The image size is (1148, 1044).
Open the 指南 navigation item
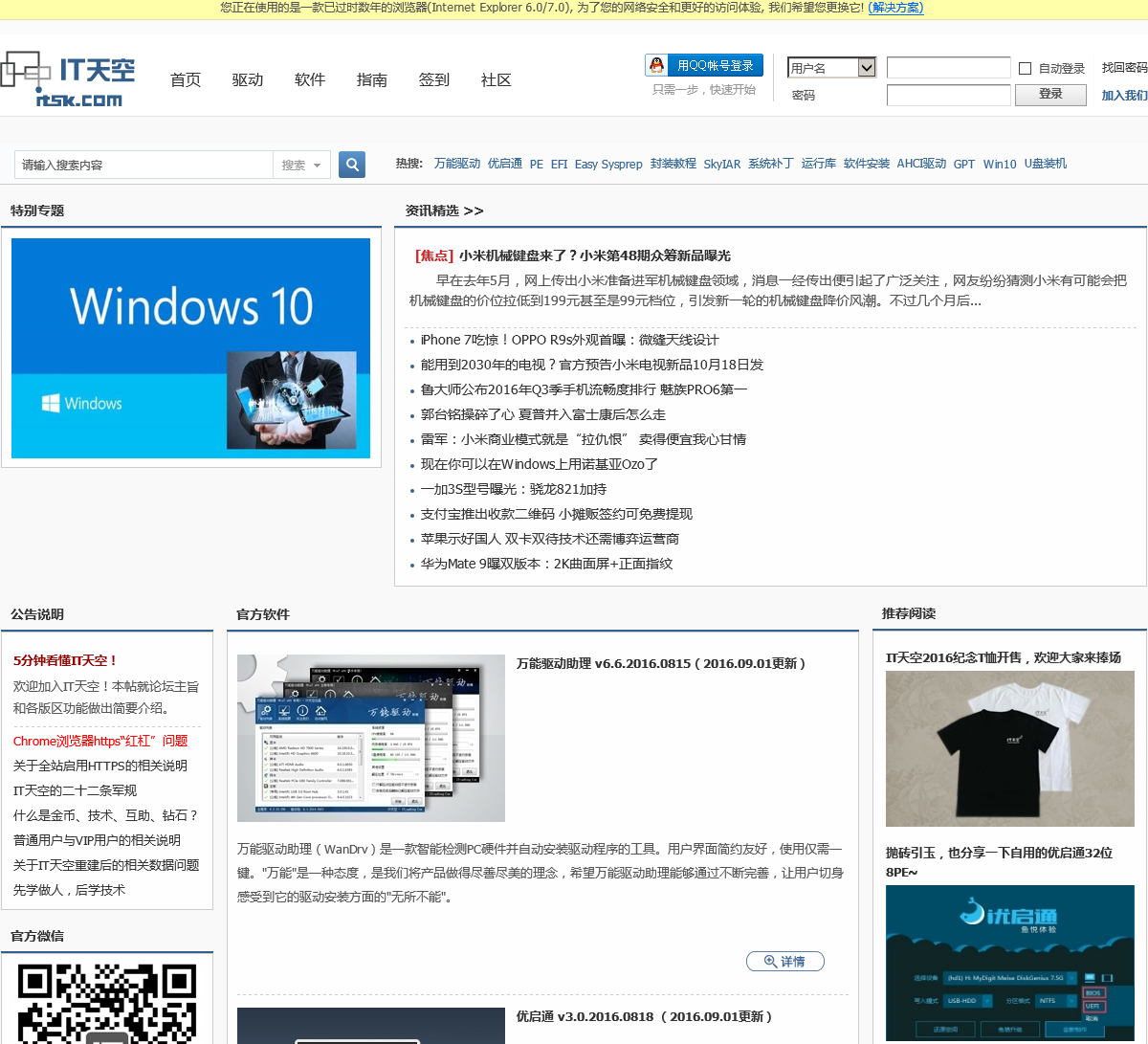click(372, 80)
